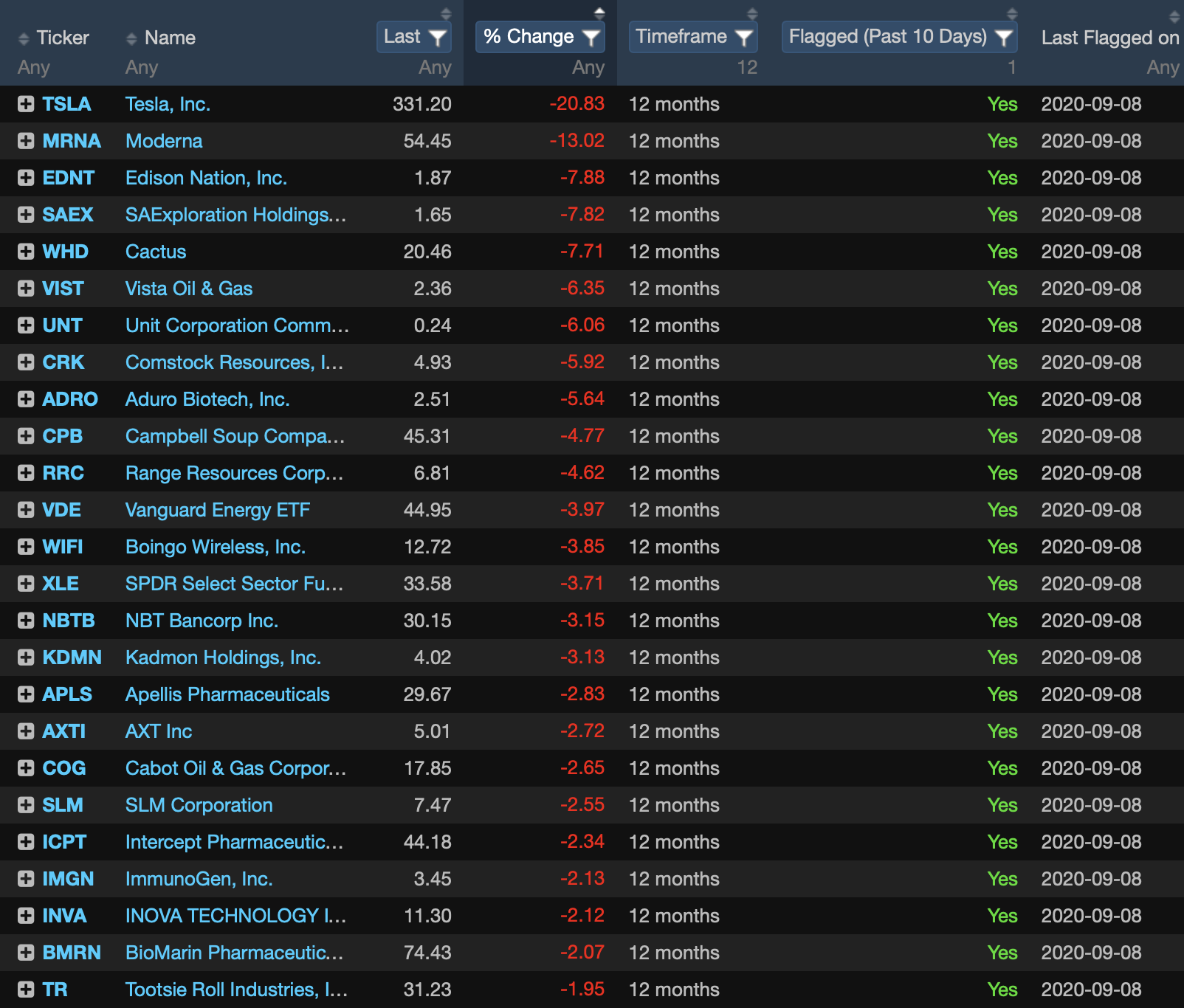Expand the CRK row plus icon
Viewport: 1184px width, 1008px height.
click(26, 362)
